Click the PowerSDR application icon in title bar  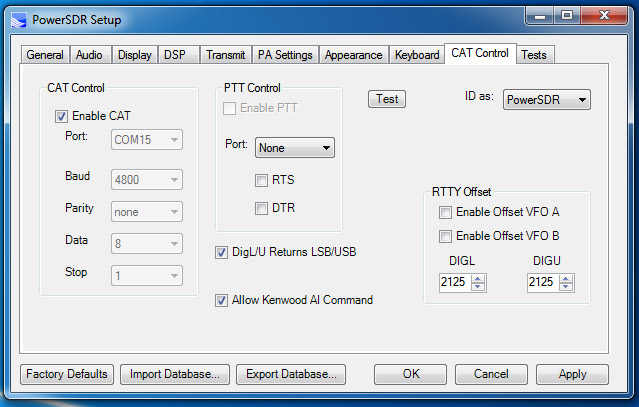[19, 20]
